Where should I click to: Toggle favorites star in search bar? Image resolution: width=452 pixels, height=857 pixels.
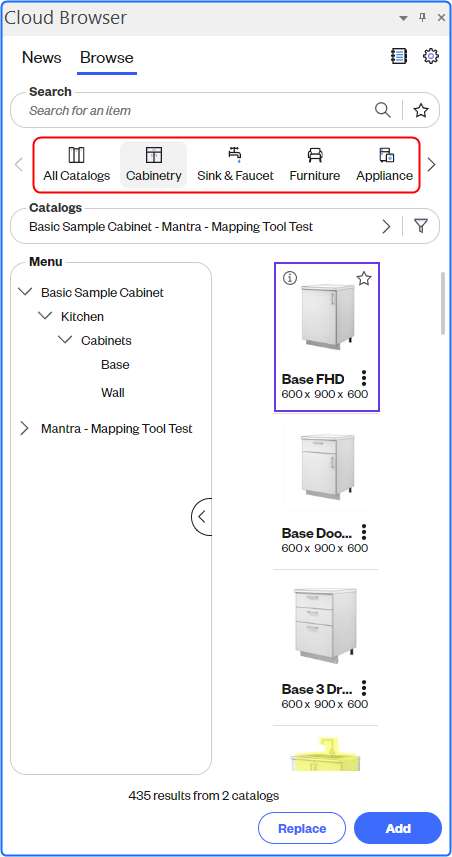click(420, 110)
